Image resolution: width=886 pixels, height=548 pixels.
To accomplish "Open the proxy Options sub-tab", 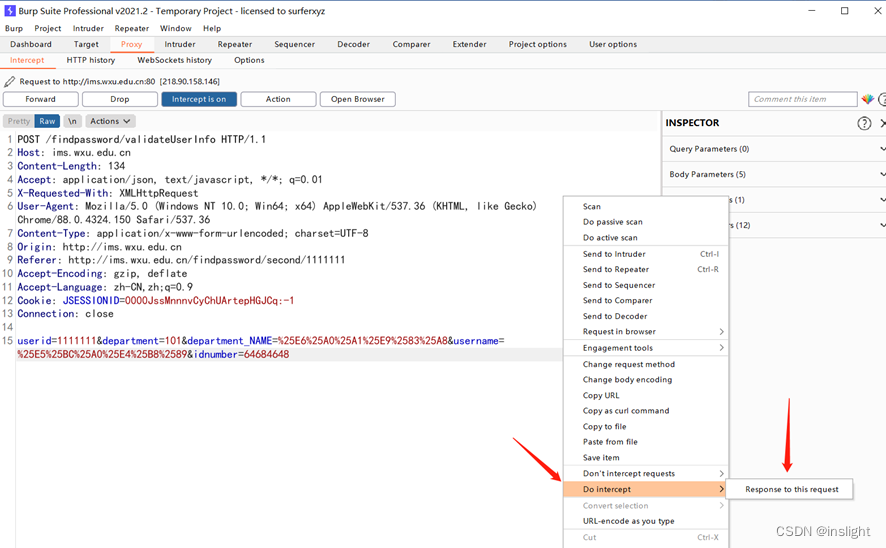I will point(249,60).
